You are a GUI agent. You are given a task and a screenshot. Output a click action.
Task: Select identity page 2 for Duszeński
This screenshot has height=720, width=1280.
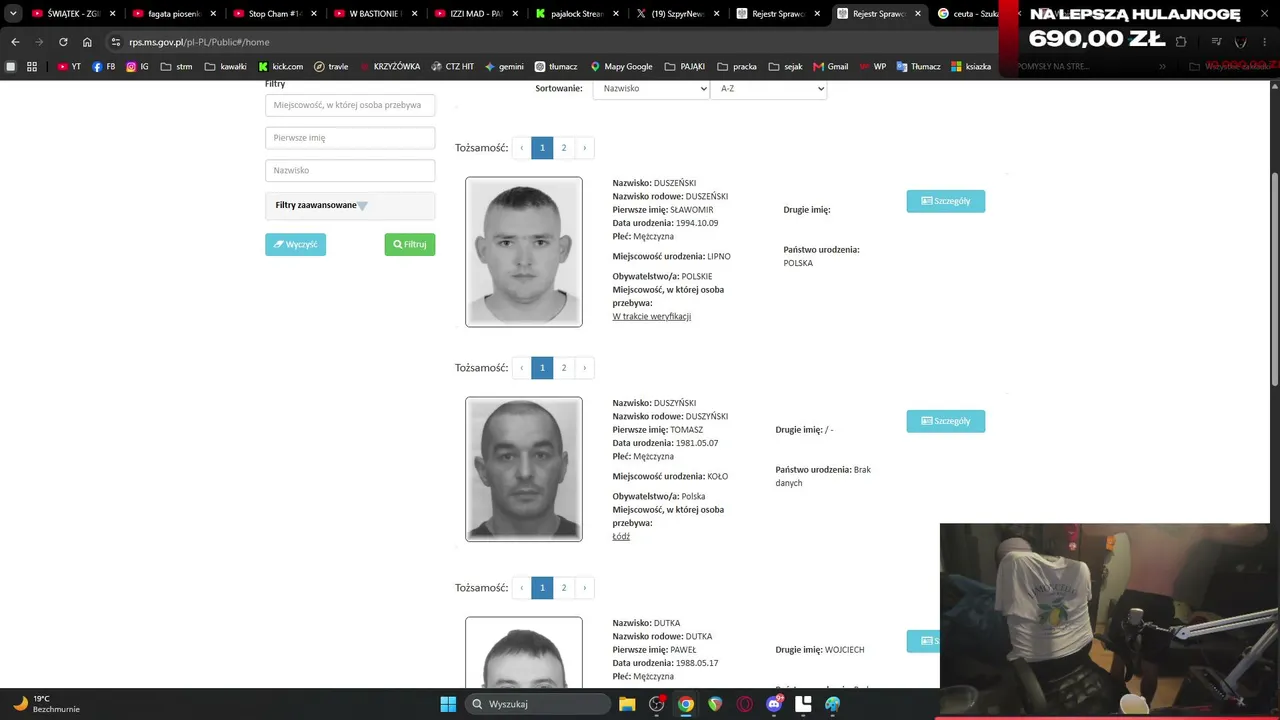click(x=564, y=148)
